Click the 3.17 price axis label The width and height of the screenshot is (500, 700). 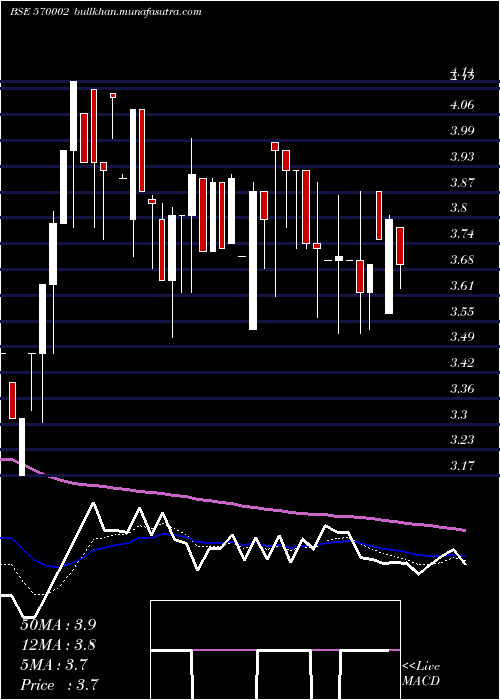(x=462, y=466)
